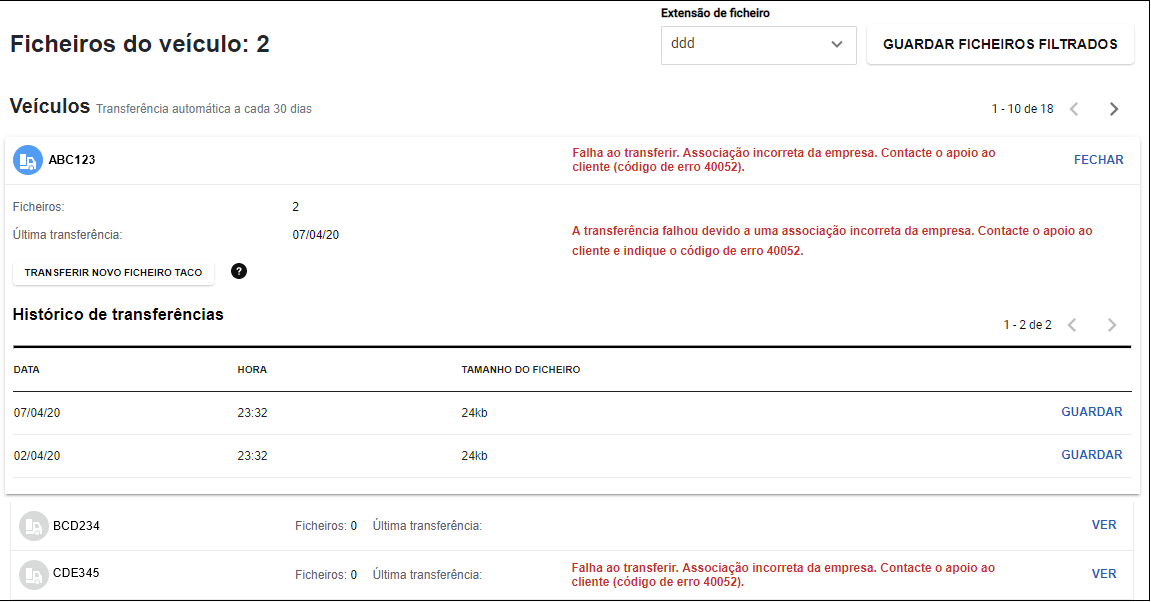1151x602 pixels.
Task: Click the ABC123 vehicle name
Action: 72,160
